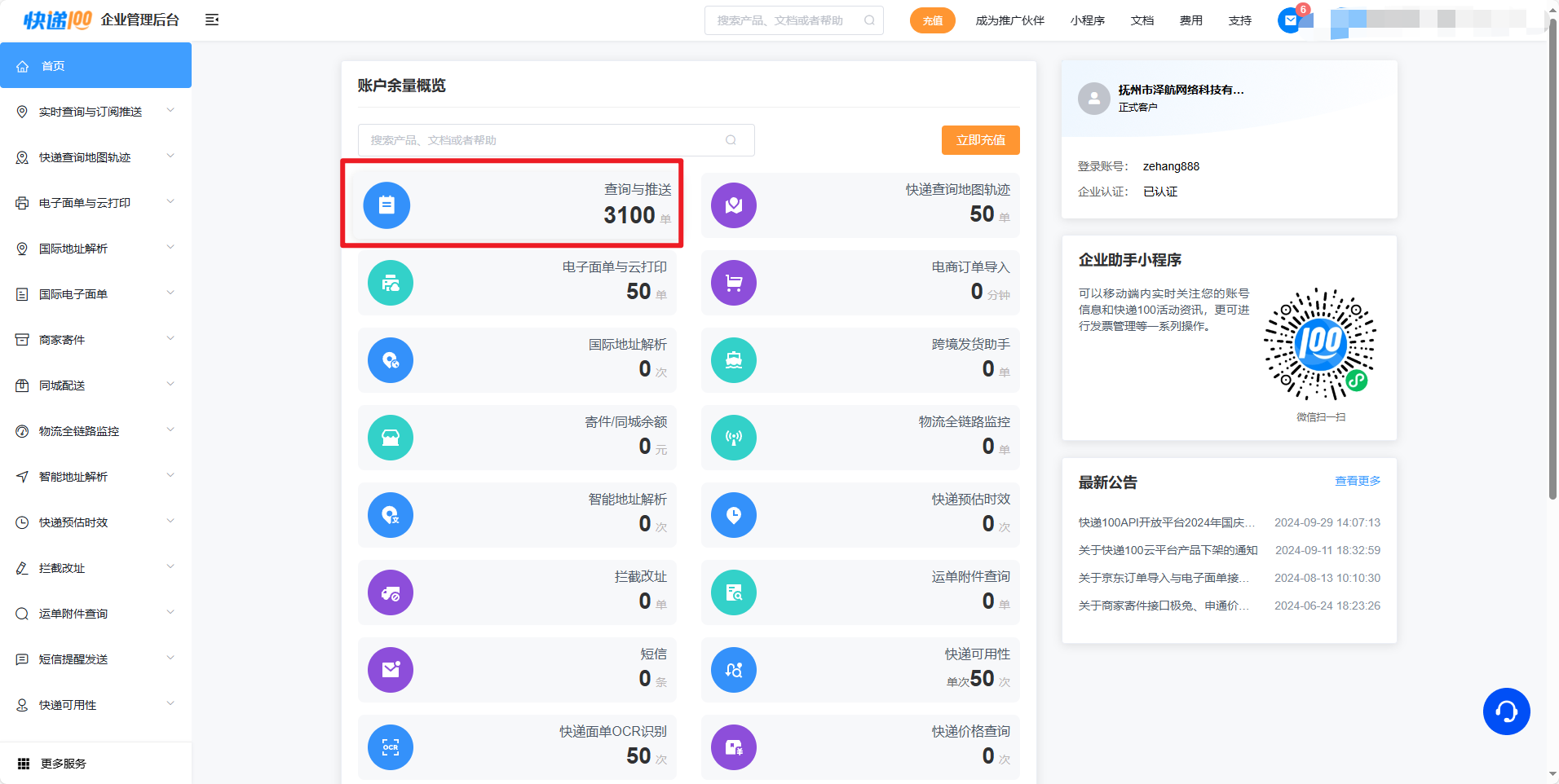The height and width of the screenshot is (784, 1559).
Task: Click the 电商订单导入 cart icon
Action: pos(734,283)
